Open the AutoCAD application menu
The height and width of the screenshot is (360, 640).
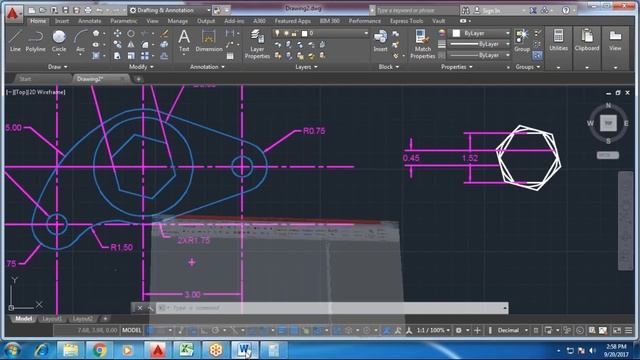tap(13, 13)
